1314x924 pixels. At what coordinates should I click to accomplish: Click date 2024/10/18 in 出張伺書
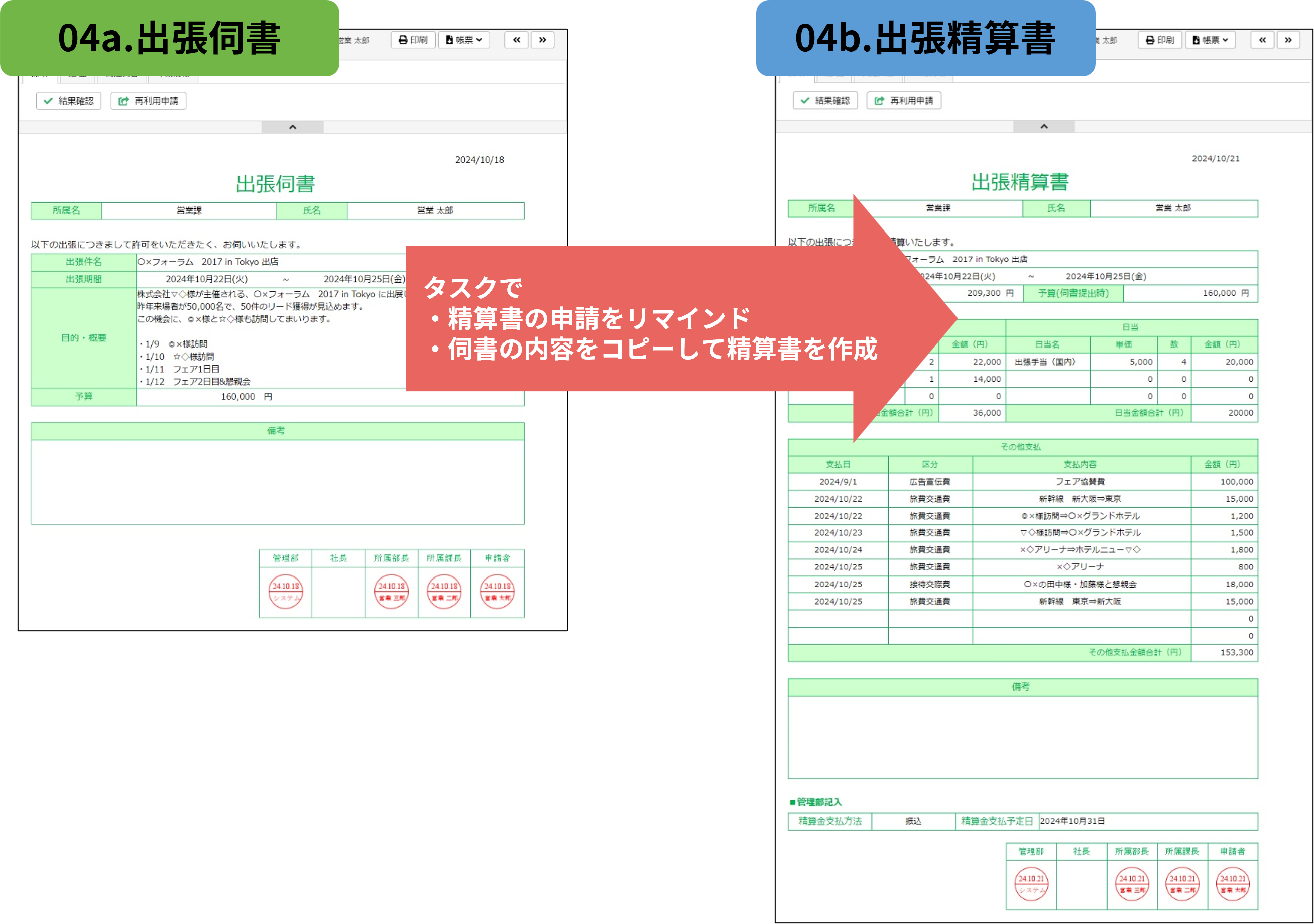(480, 160)
